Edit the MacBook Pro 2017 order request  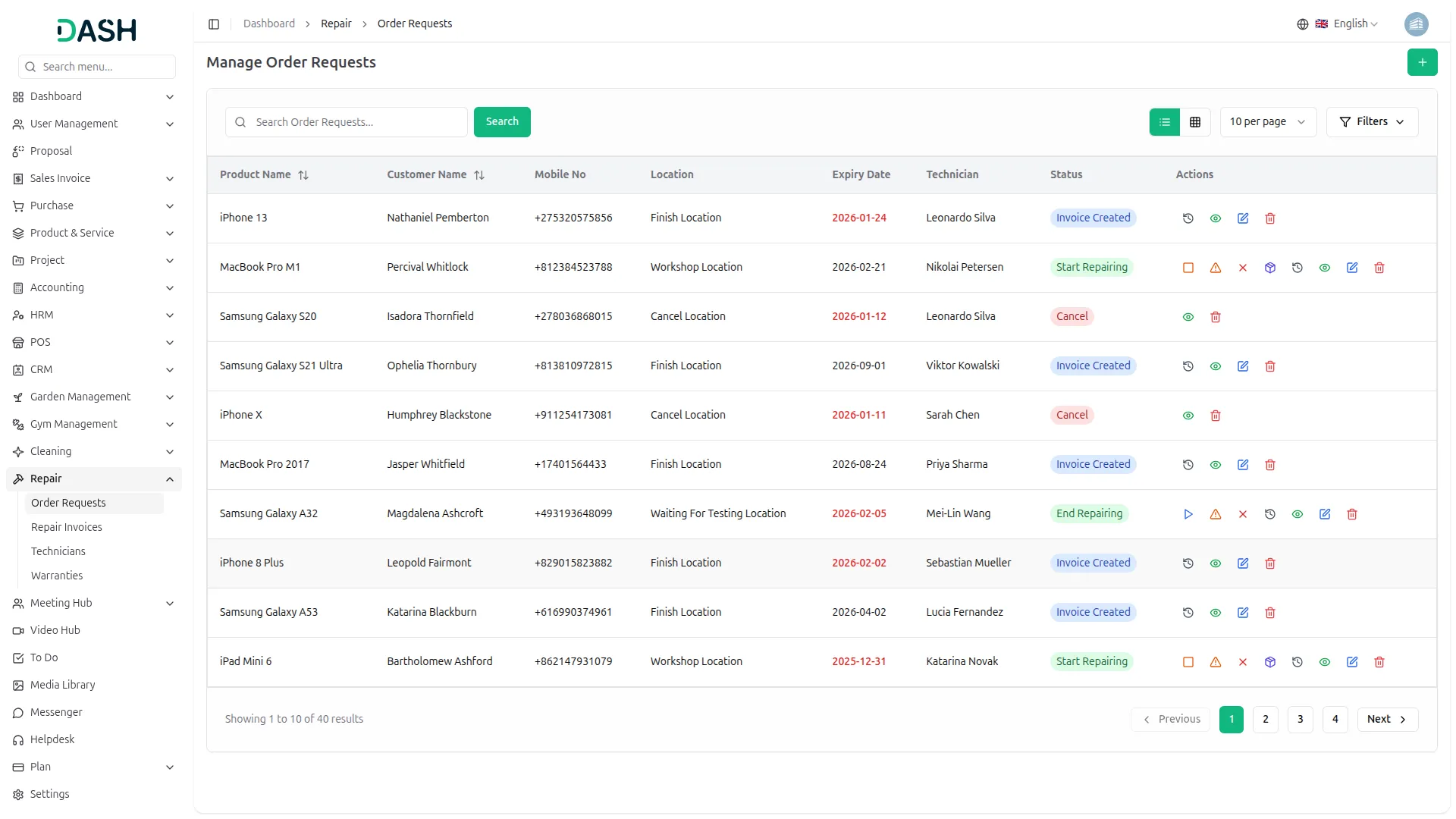pos(1243,465)
